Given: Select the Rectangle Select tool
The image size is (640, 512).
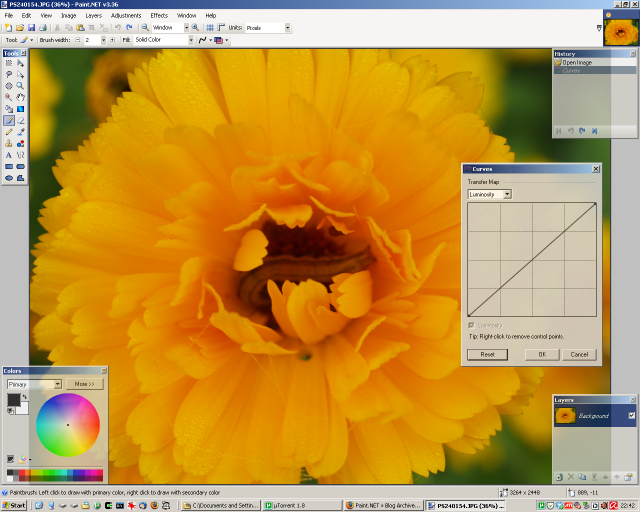Looking at the screenshot, I should (x=9, y=63).
